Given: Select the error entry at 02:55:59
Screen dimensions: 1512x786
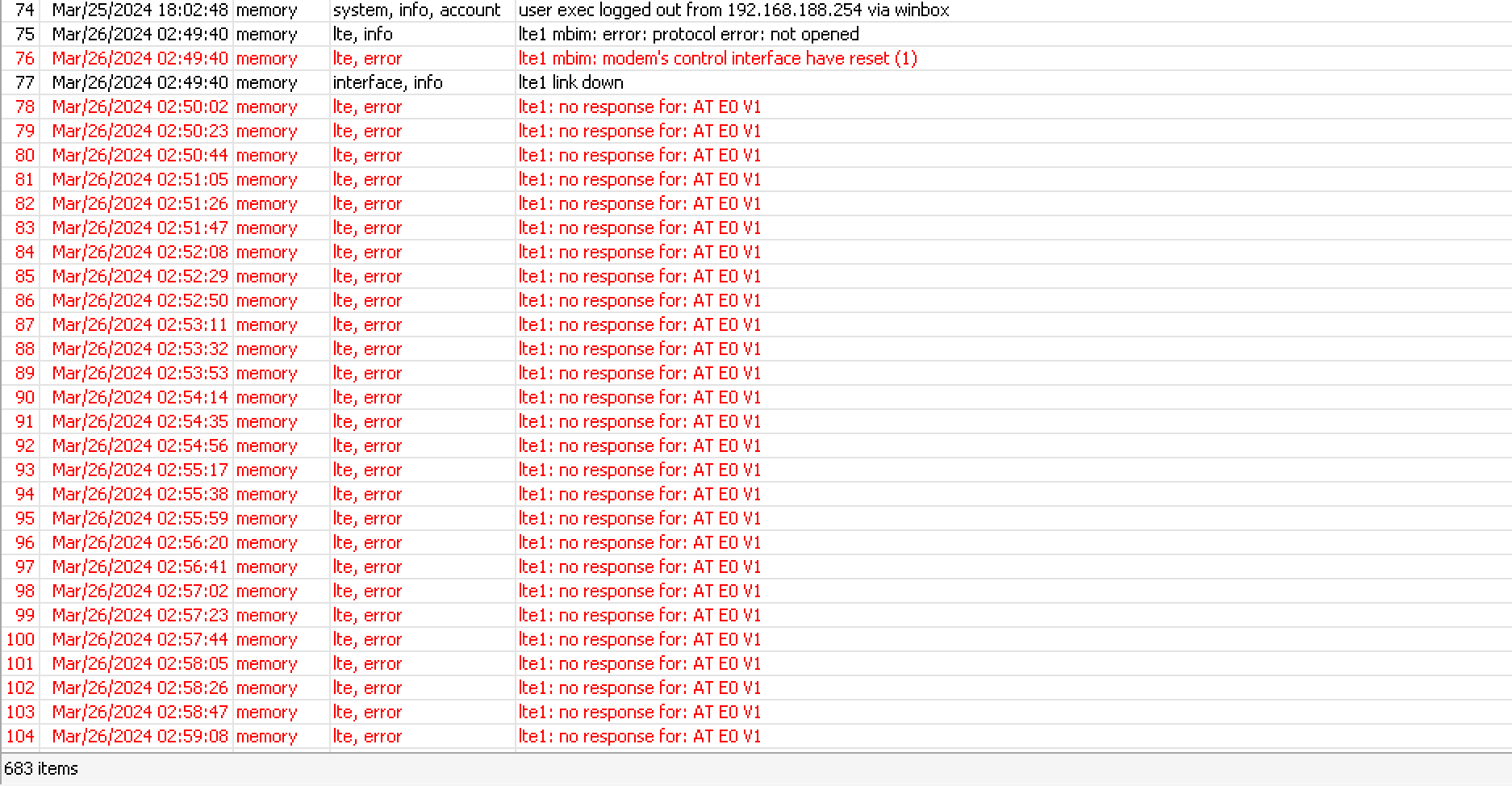Looking at the screenshot, I should pyautogui.click(x=640, y=518).
